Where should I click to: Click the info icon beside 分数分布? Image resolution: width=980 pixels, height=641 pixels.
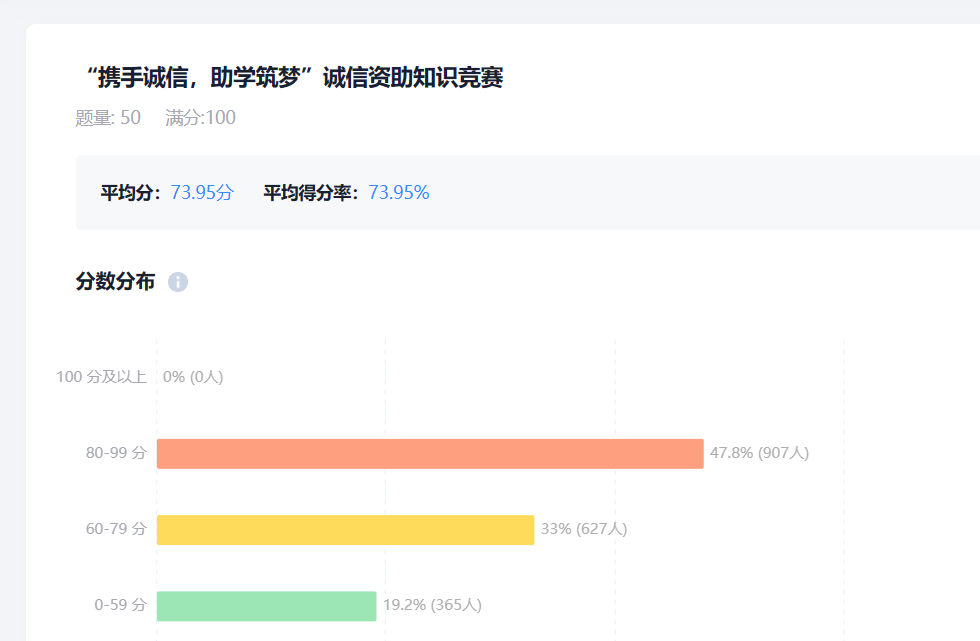[x=178, y=282]
